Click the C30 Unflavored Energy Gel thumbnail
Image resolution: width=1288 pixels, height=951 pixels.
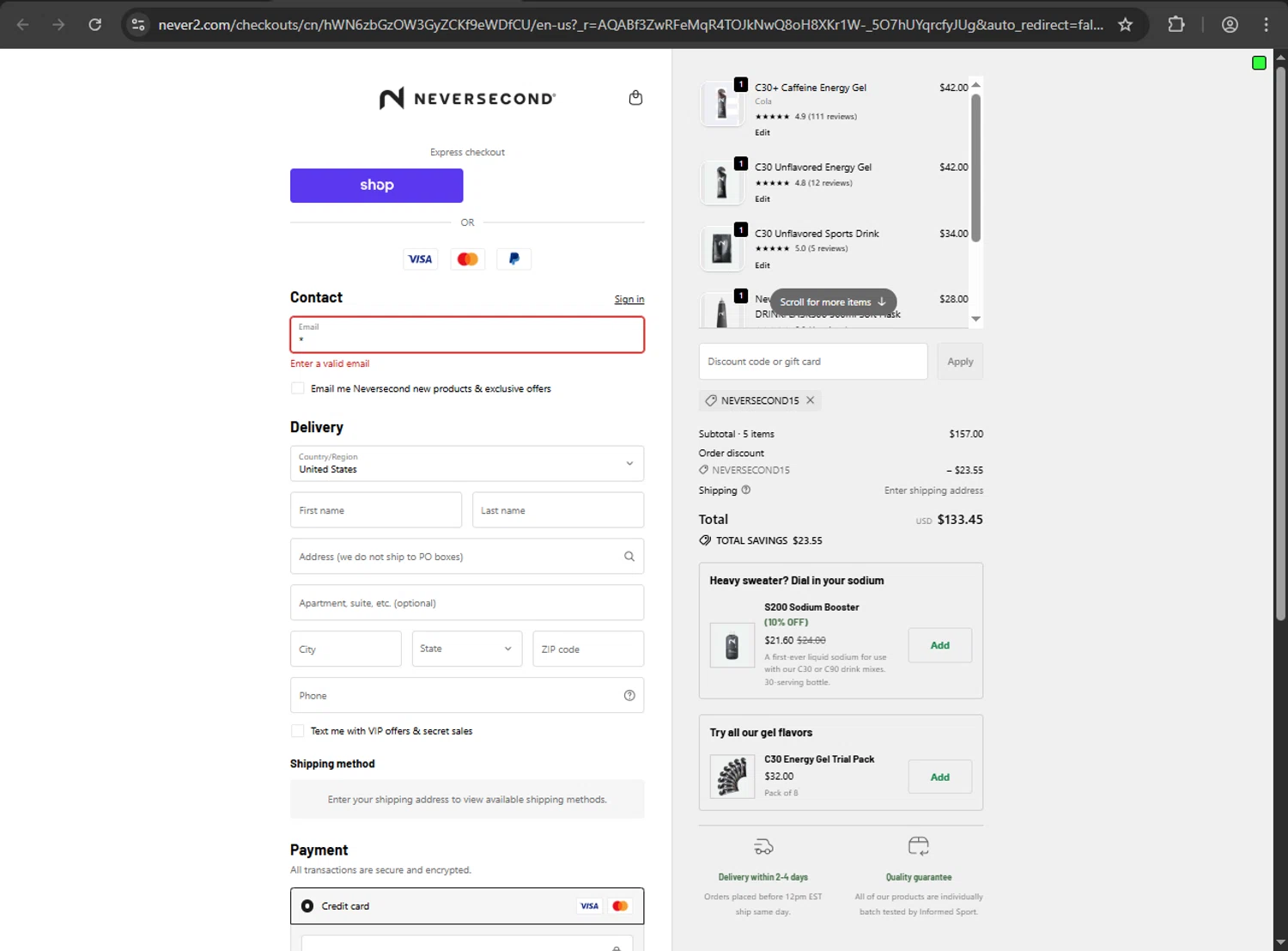click(721, 182)
